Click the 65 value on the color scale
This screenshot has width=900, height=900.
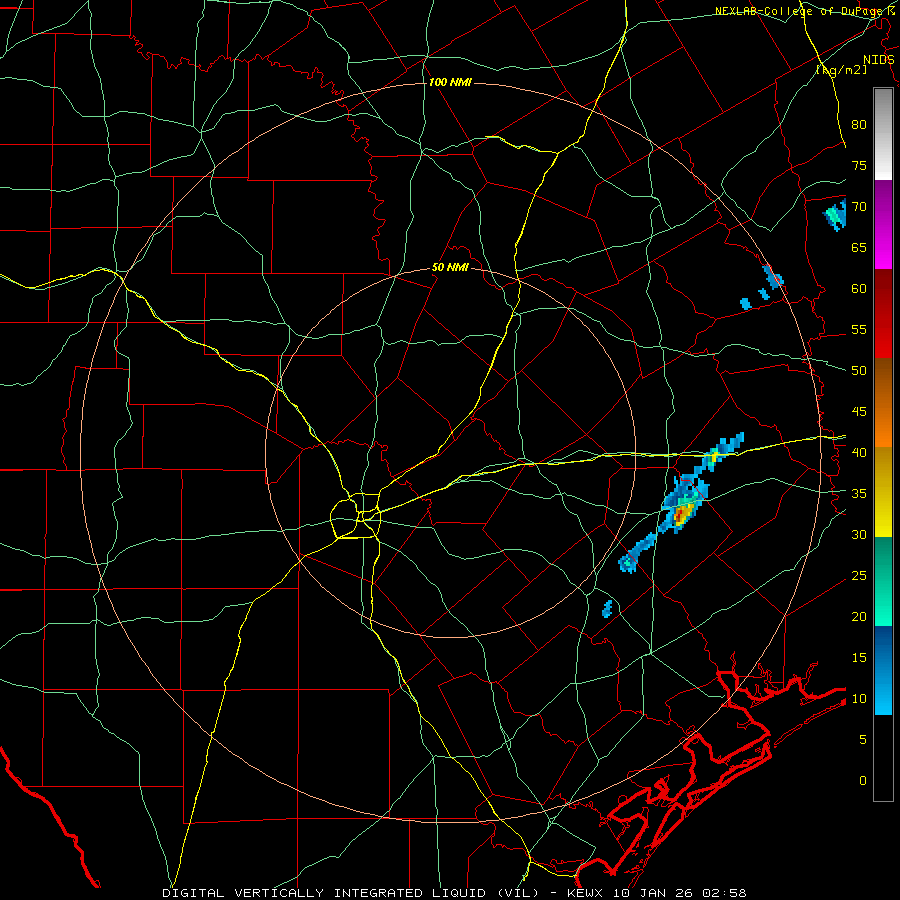click(859, 247)
